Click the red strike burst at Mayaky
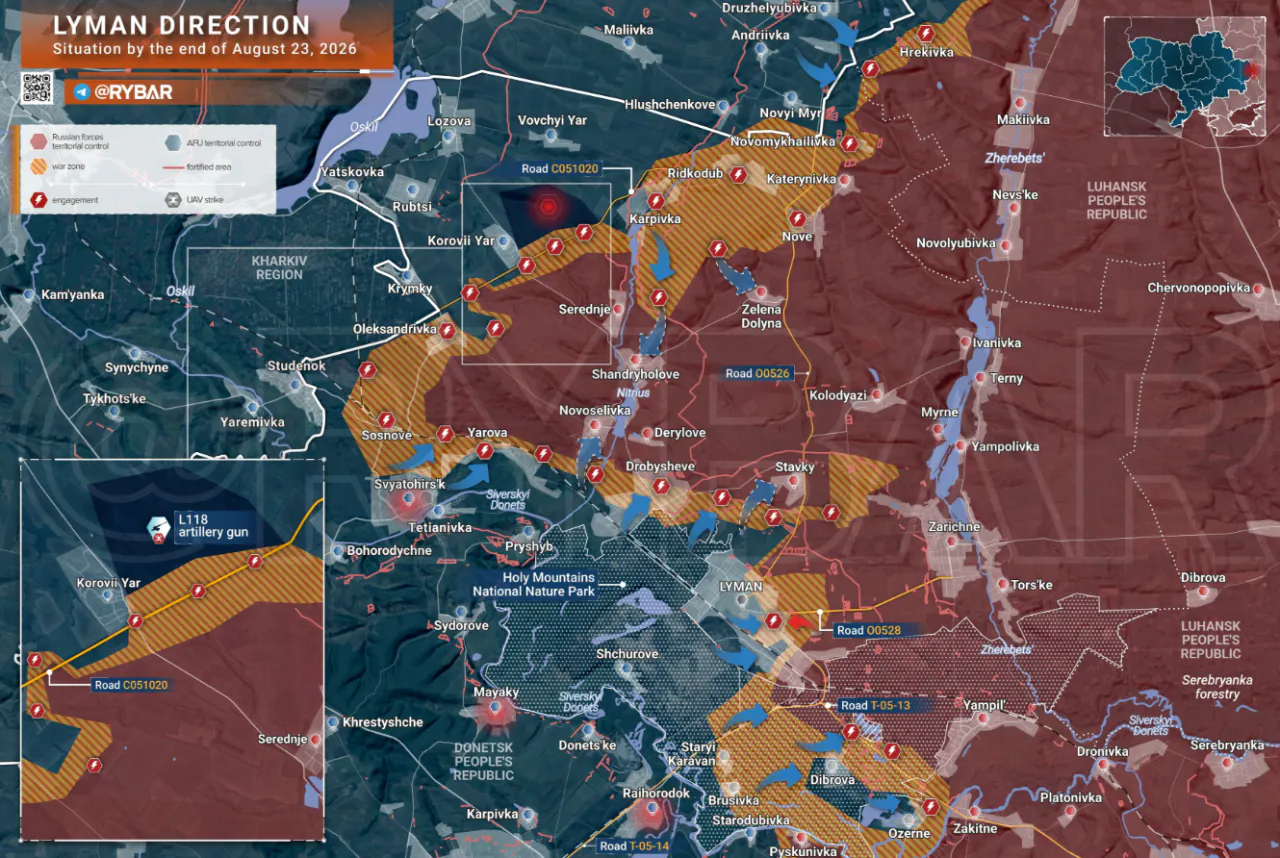 pos(494,711)
